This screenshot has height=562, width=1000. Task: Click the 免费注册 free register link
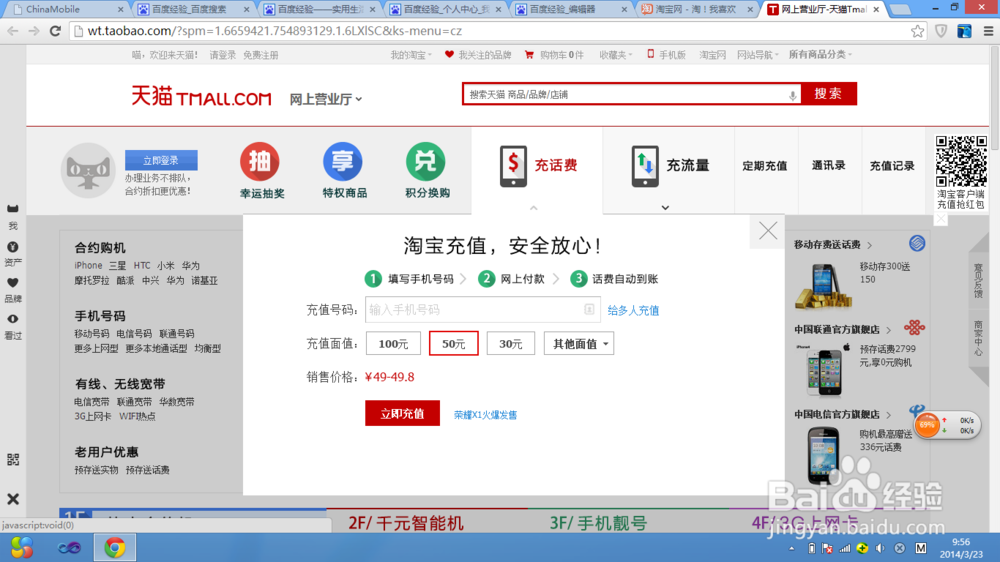[x=261, y=55]
